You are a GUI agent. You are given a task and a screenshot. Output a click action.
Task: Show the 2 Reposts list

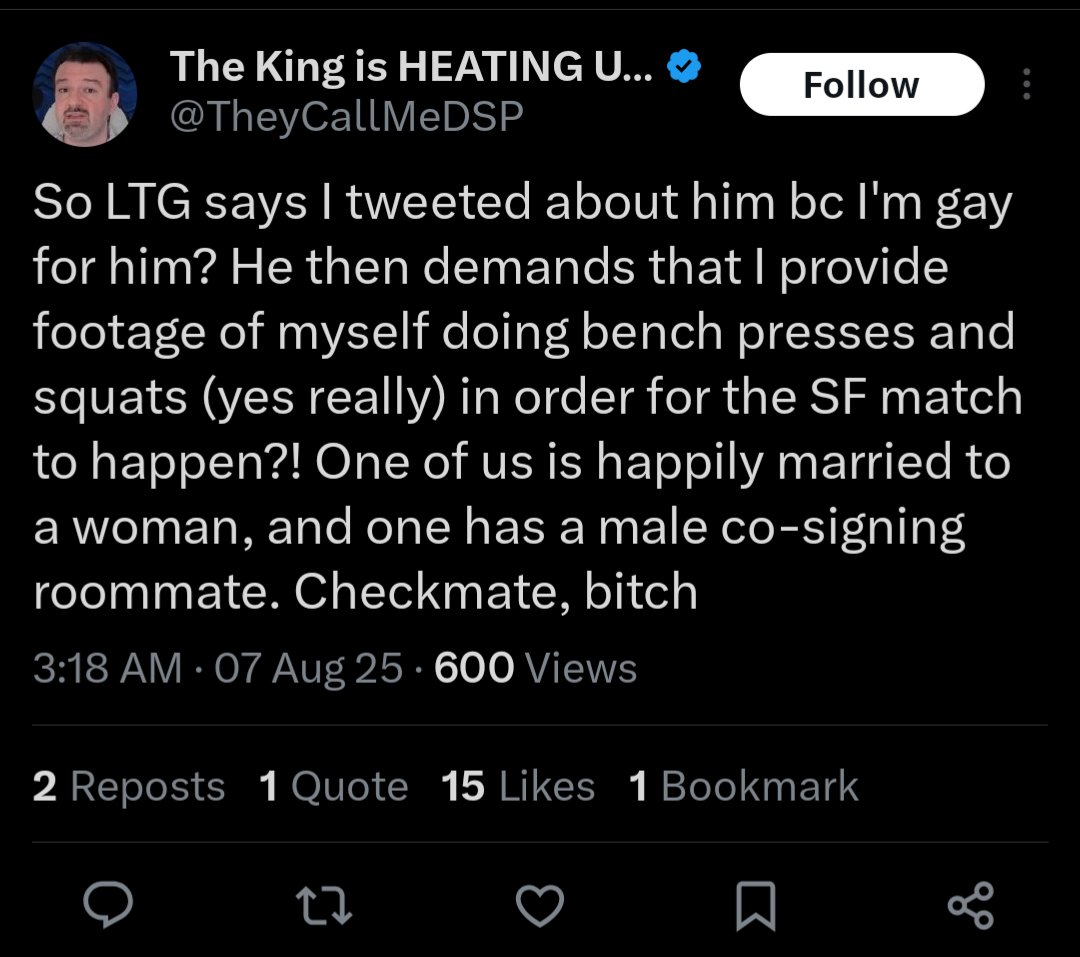(x=128, y=786)
